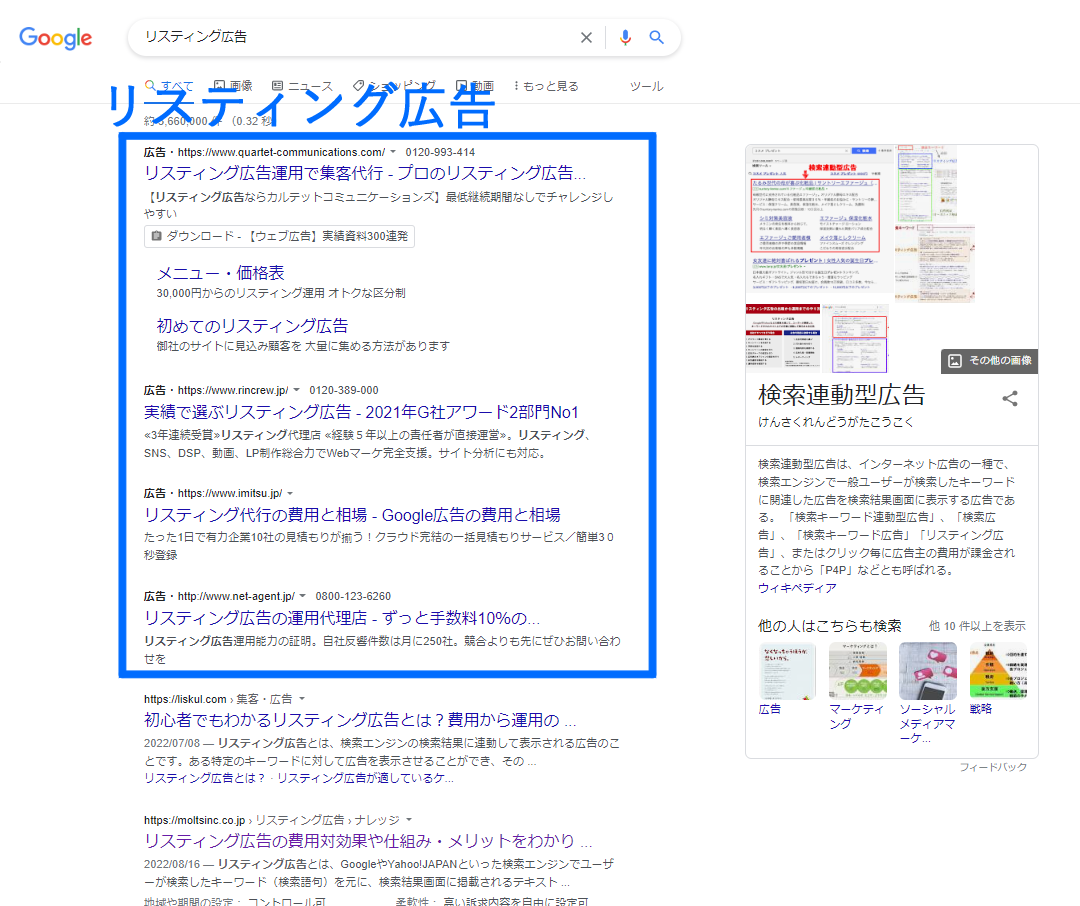
Task: Select the 広告 related search thumbnail
Action: point(787,671)
